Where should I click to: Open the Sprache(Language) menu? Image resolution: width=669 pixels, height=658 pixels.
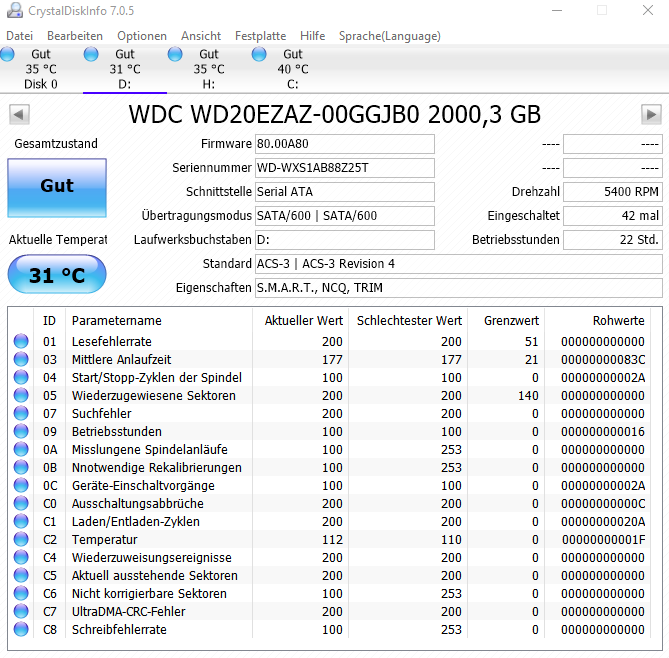point(390,36)
